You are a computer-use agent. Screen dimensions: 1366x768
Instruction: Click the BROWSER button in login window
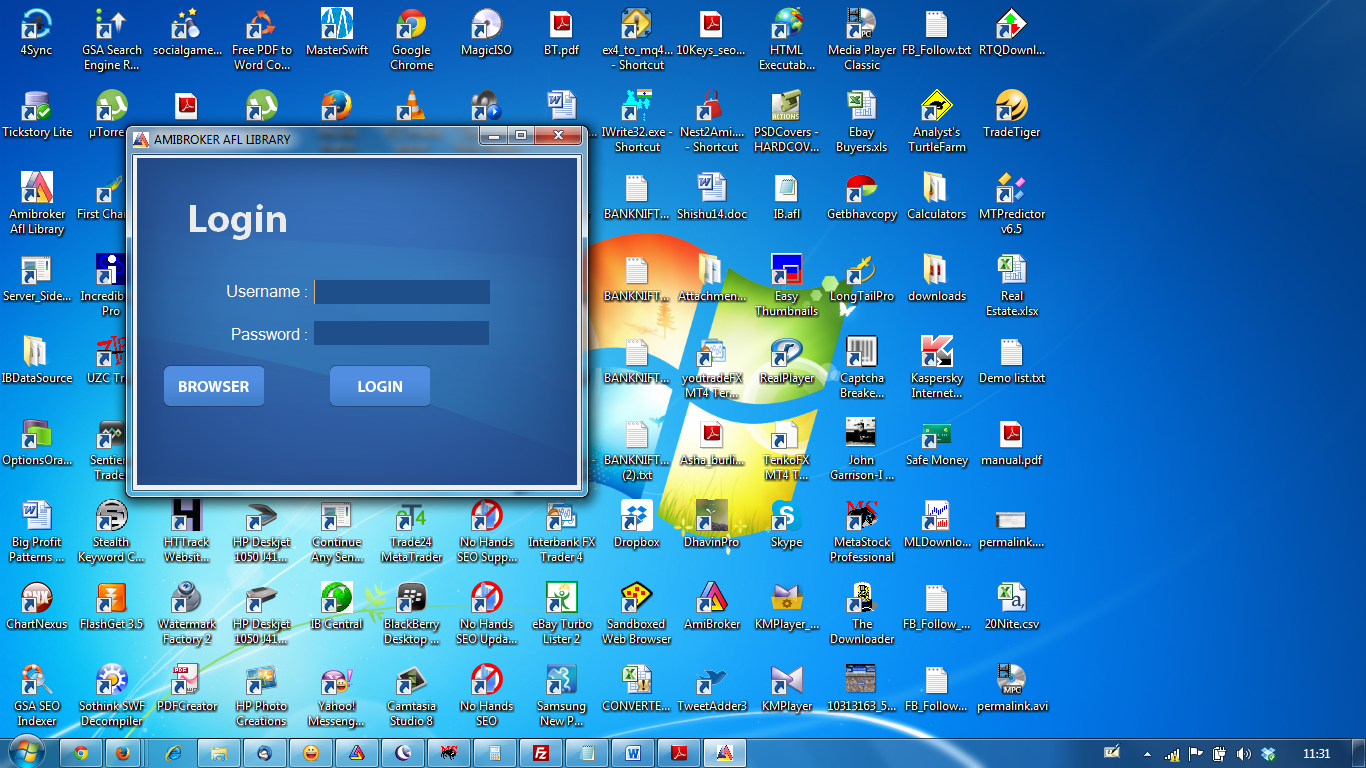tap(214, 386)
